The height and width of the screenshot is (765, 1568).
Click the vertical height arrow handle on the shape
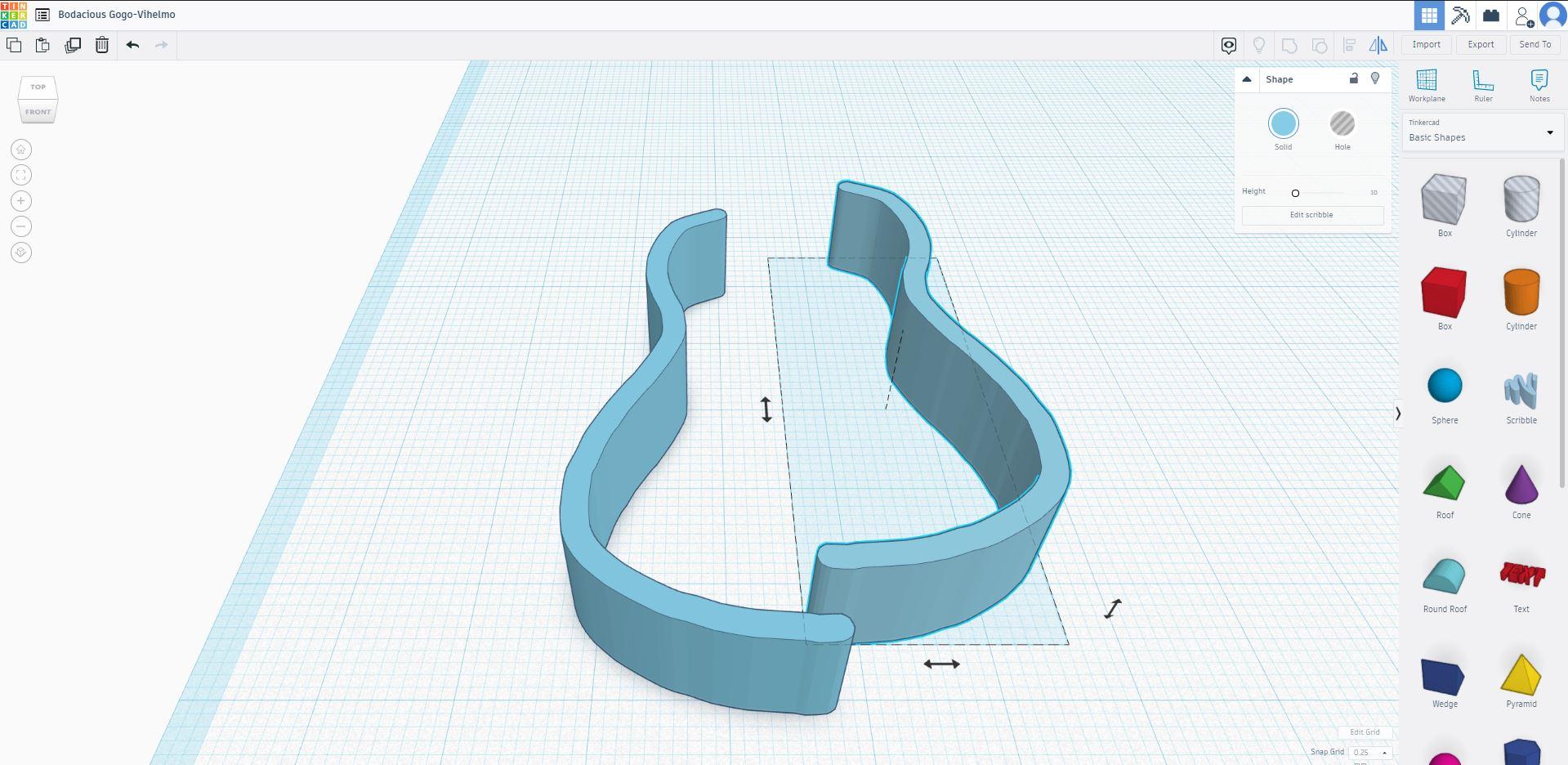pyautogui.click(x=766, y=409)
